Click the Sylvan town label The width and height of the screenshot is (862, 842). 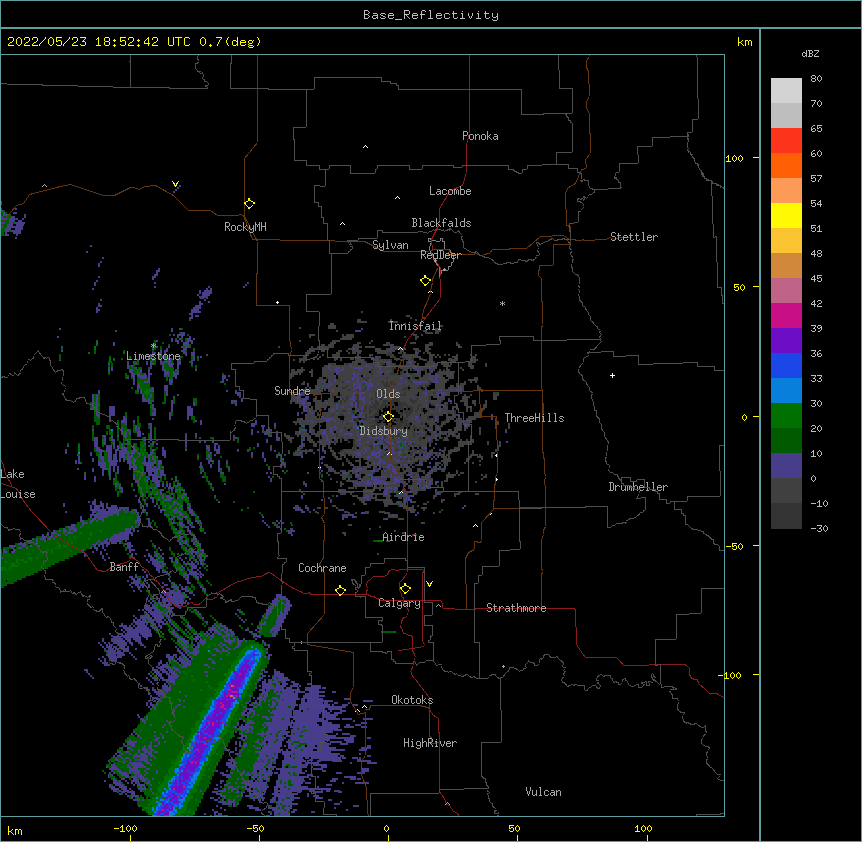[x=390, y=245]
